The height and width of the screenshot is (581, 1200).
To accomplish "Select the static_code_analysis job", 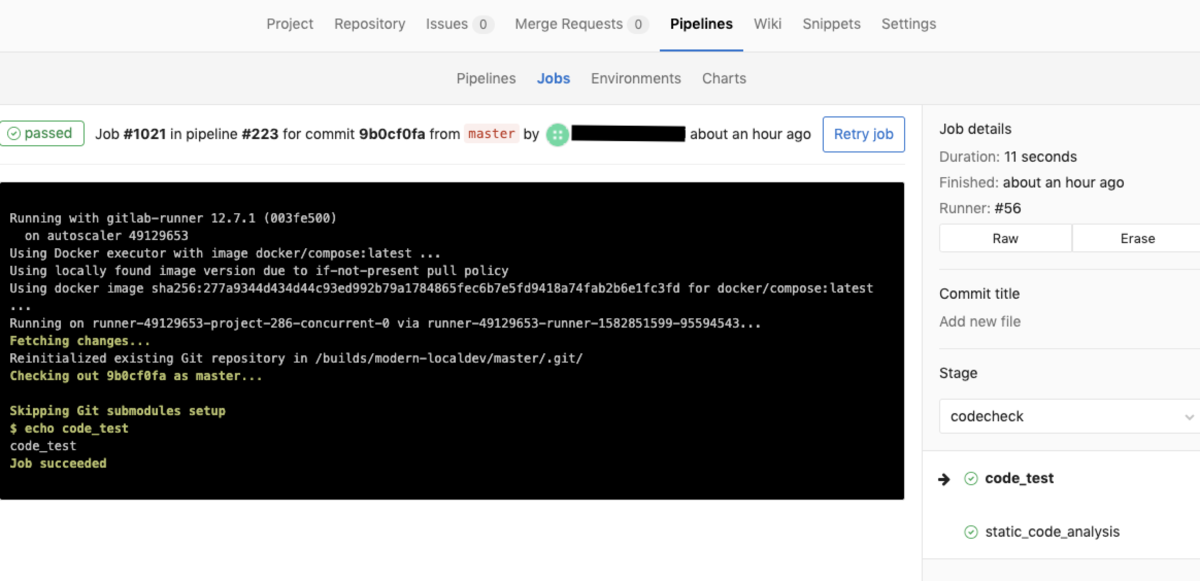I will (1052, 532).
